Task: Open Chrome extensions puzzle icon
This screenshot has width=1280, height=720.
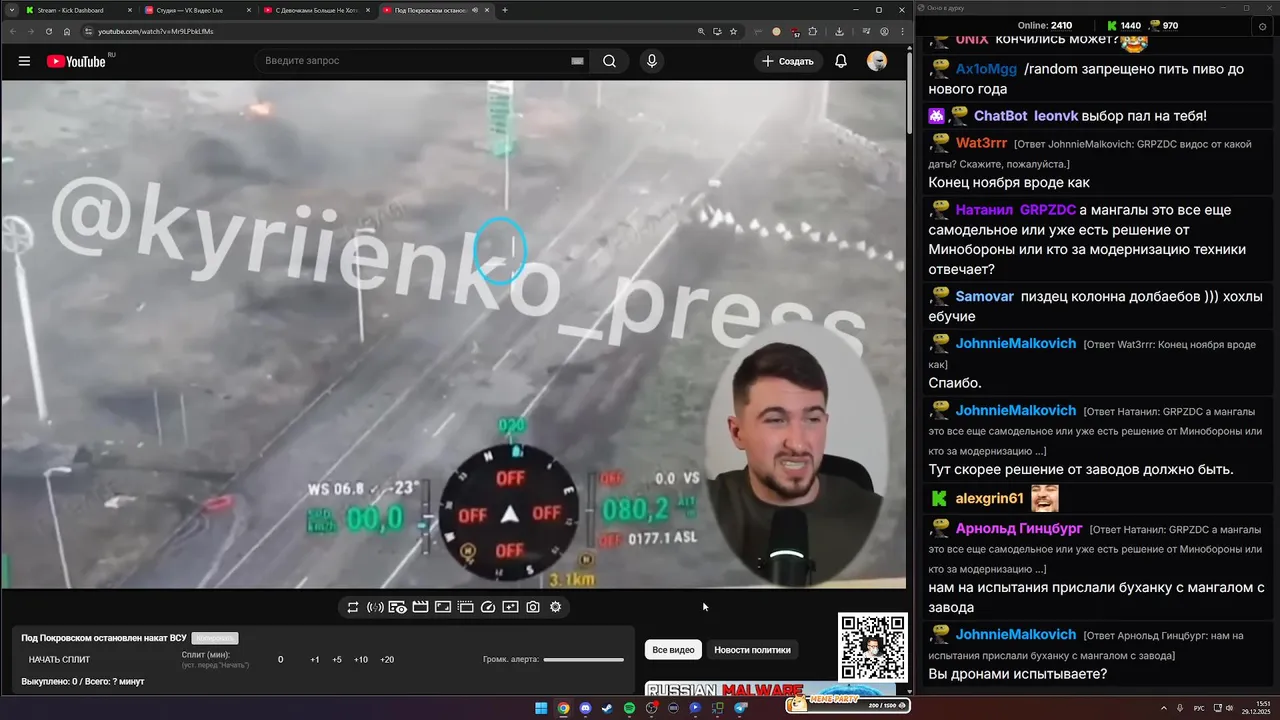Action: pyautogui.click(x=813, y=31)
